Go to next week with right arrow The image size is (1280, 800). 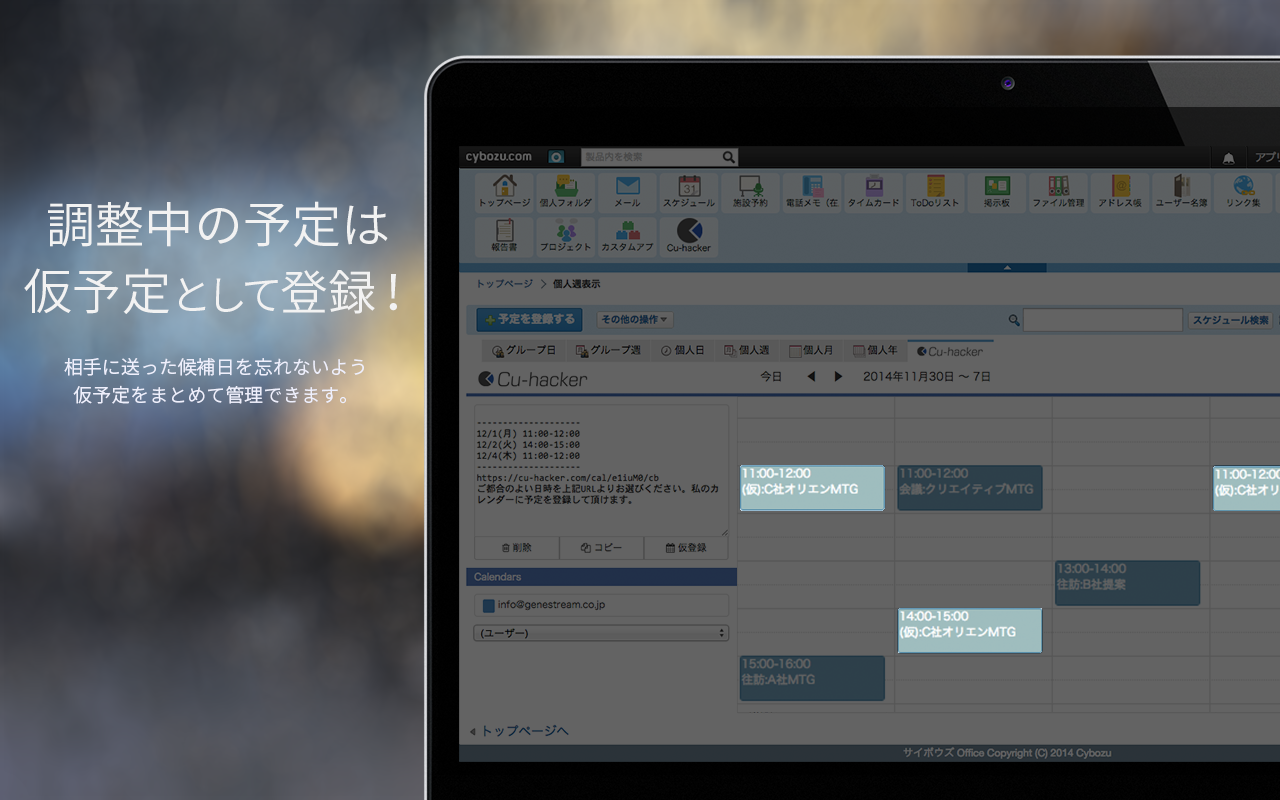pyautogui.click(x=838, y=377)
